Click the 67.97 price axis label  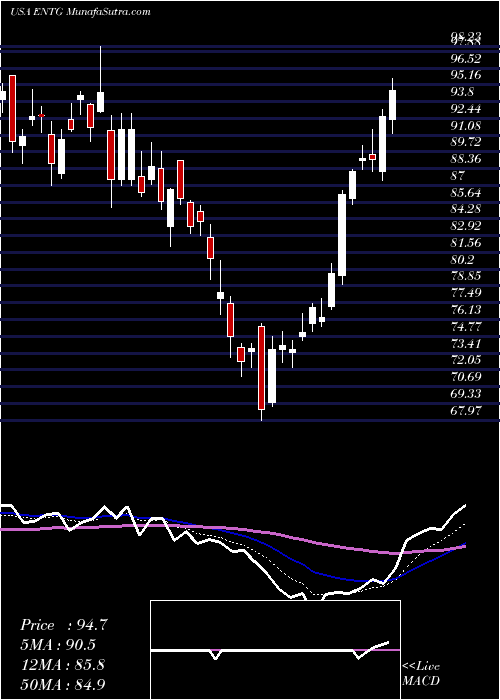[x=467, y=411]
